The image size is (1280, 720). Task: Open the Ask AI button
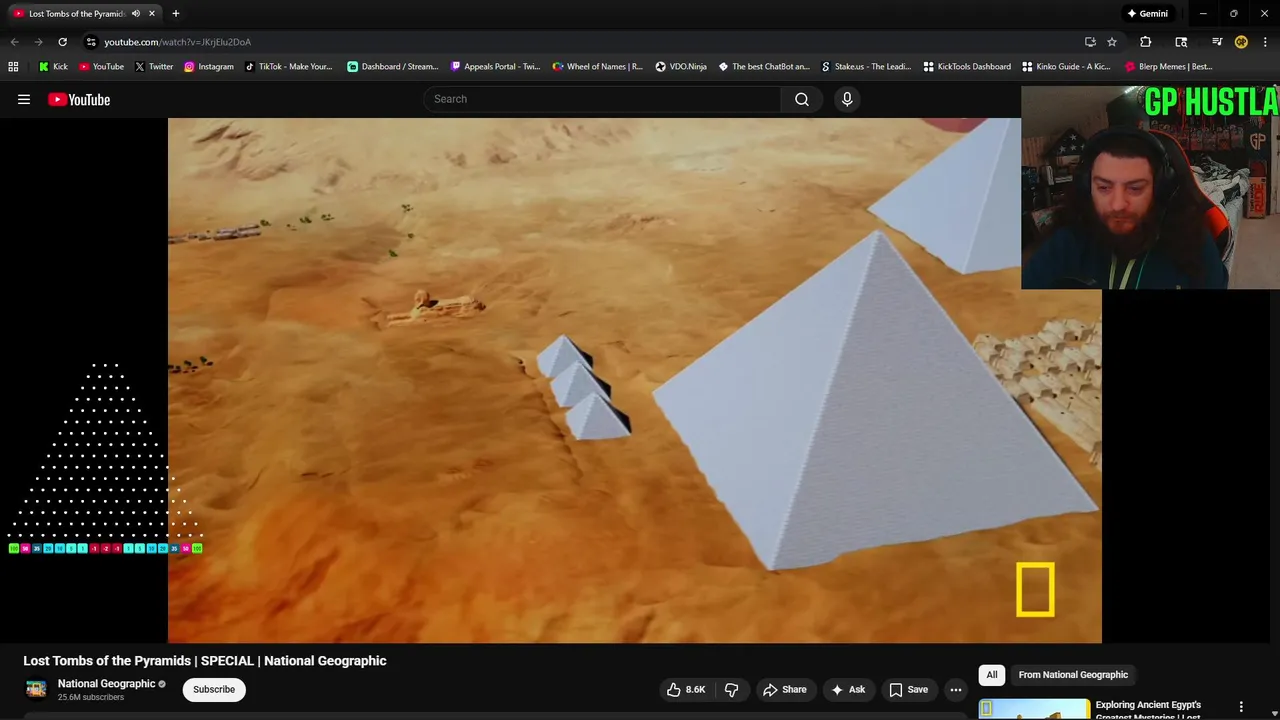(847, 689)
